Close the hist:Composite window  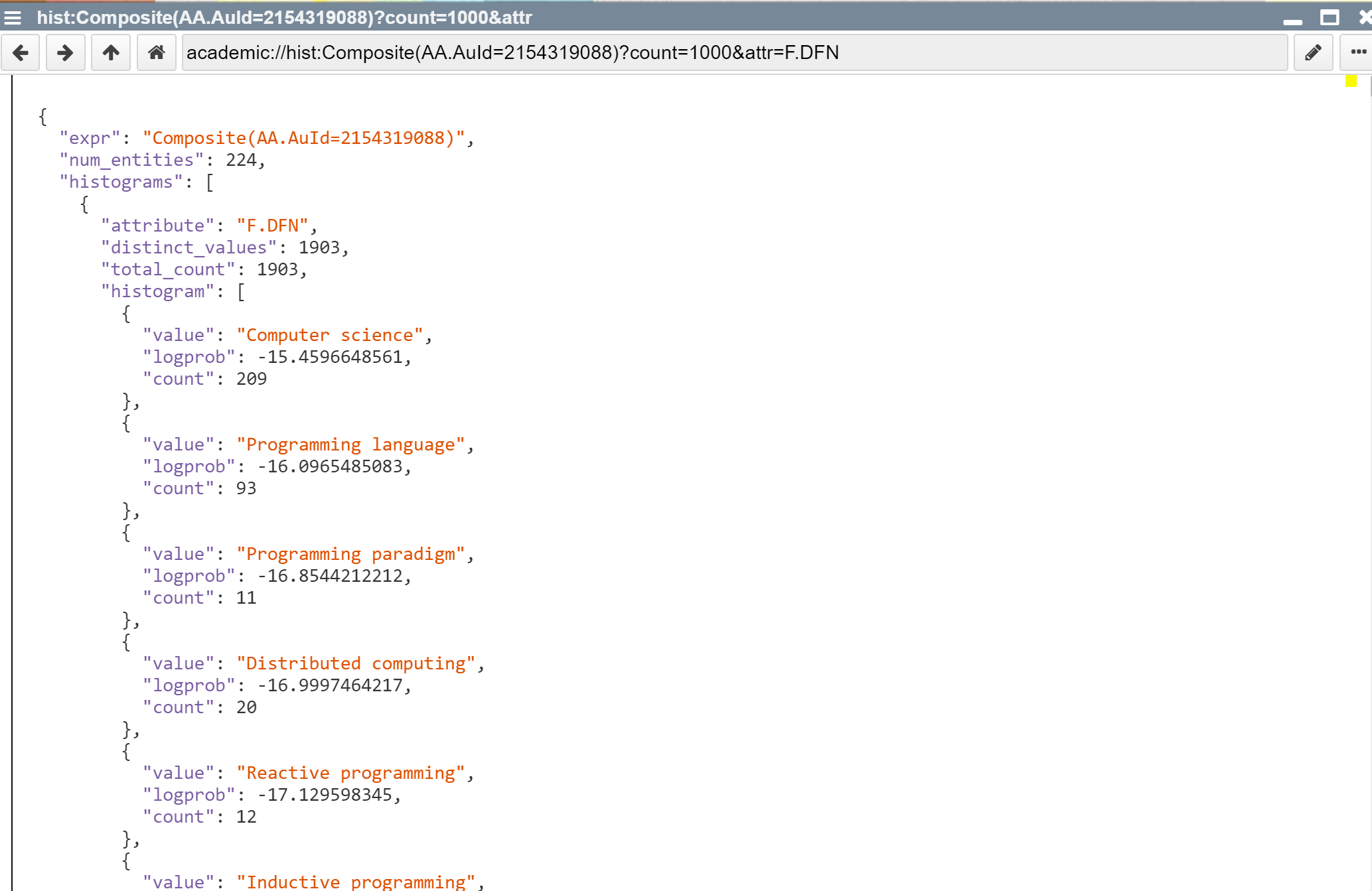point(1365,18)
